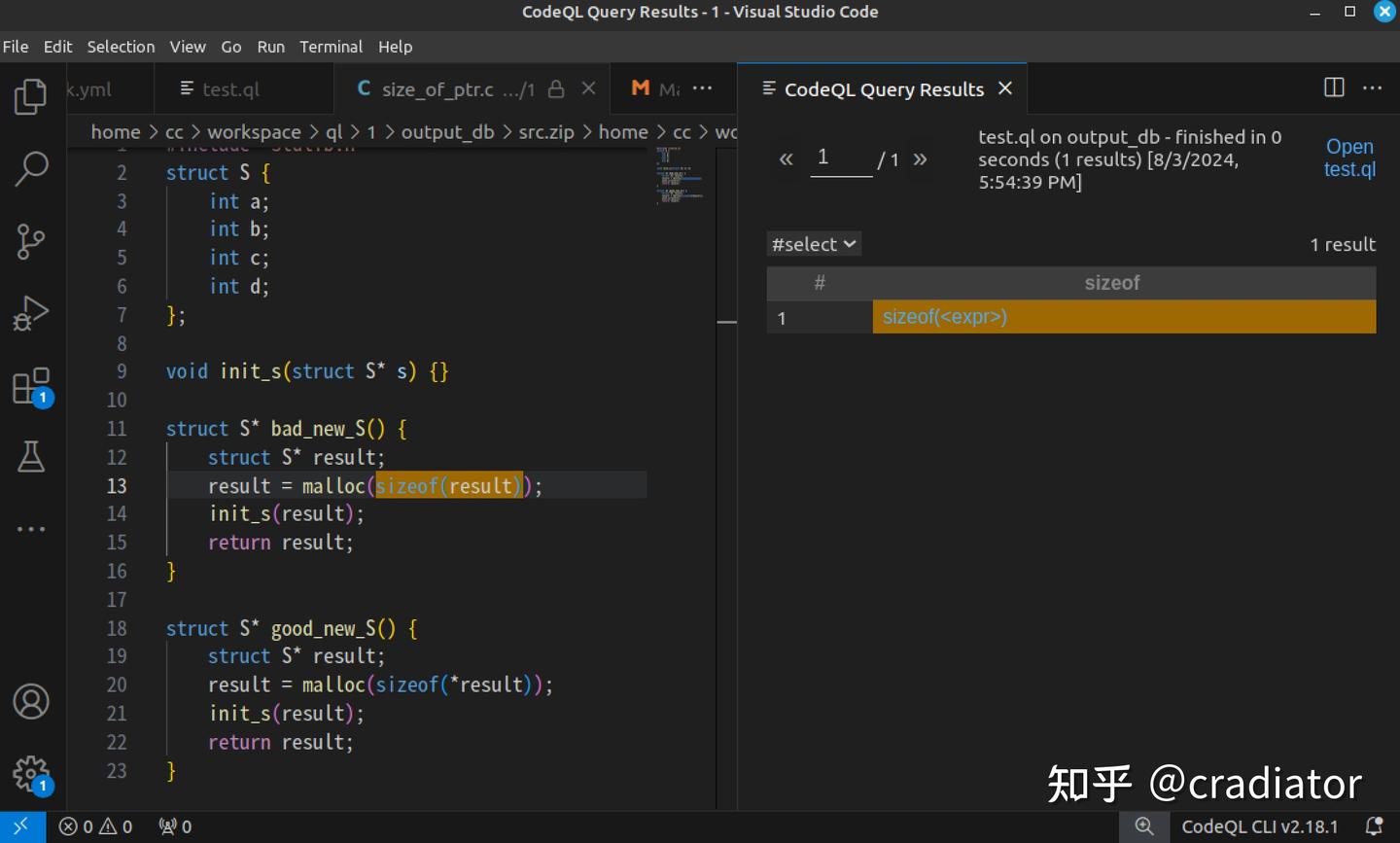Open the Source Control view
This screenshot has height=843, width=1400.
point(30,241)
